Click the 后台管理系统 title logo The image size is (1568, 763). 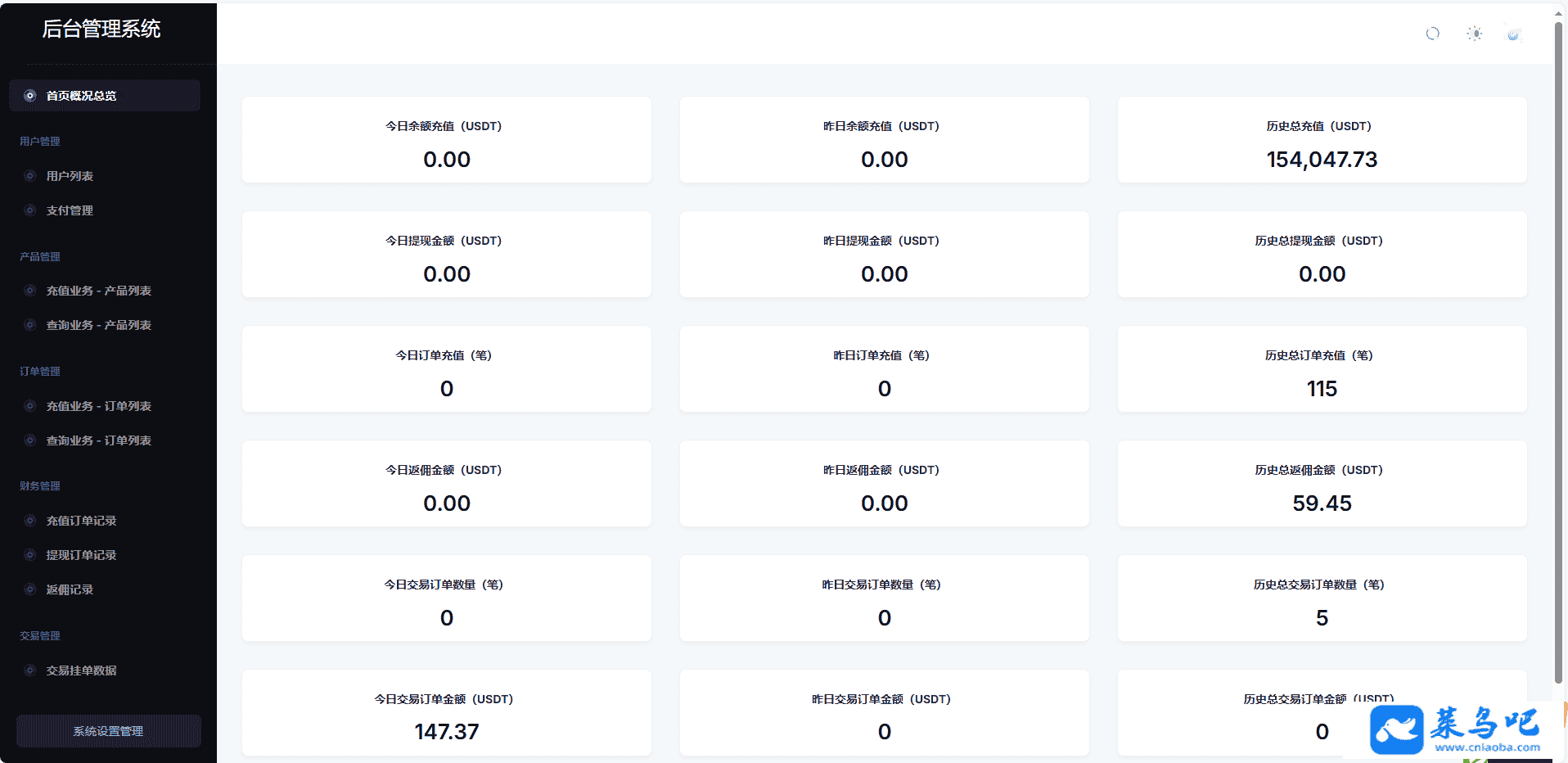tap(101, 29)
